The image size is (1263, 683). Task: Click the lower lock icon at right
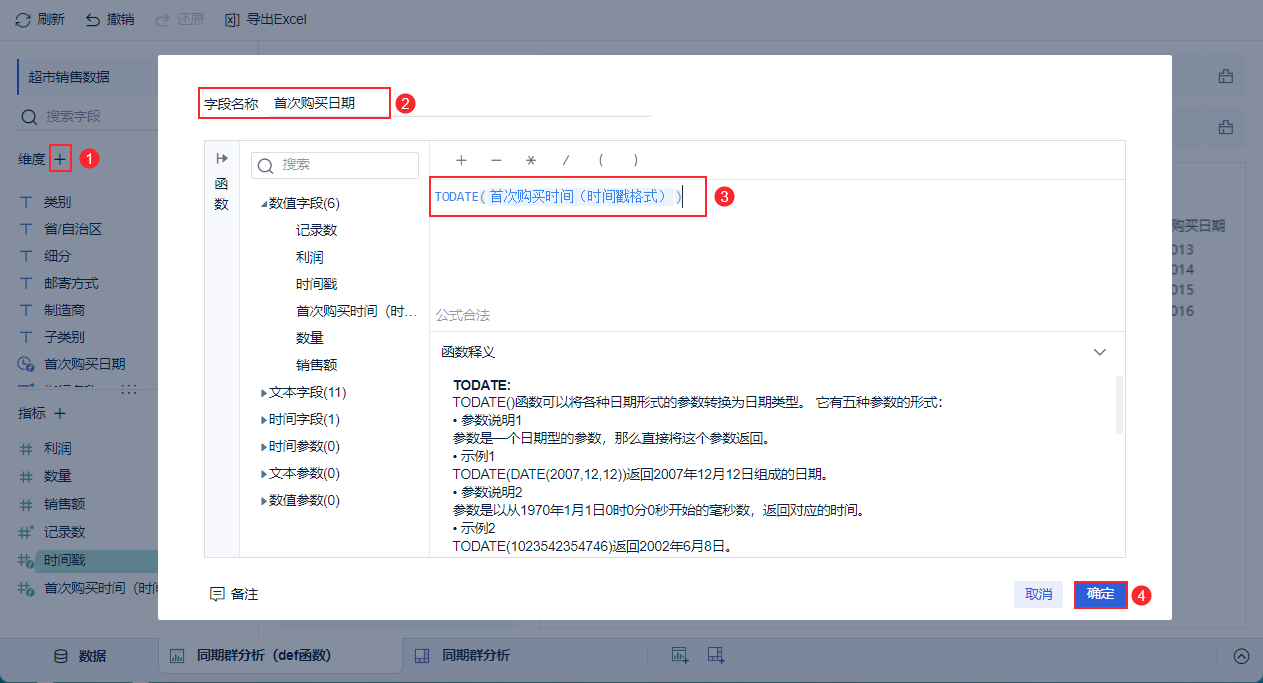pyautogui.click(x=1225, y=127)
